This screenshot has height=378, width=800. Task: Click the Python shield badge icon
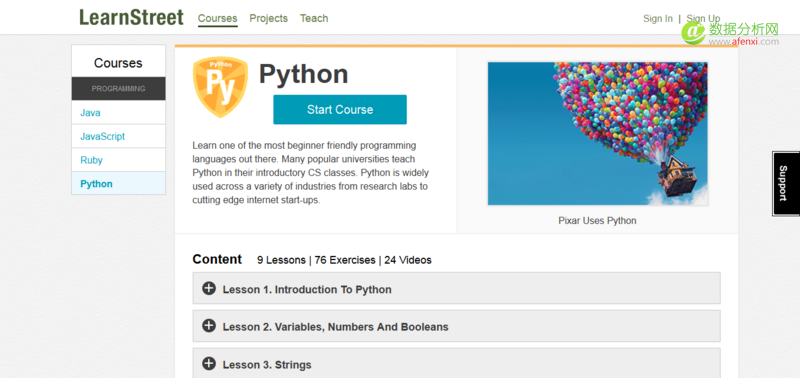pos(220,87)
